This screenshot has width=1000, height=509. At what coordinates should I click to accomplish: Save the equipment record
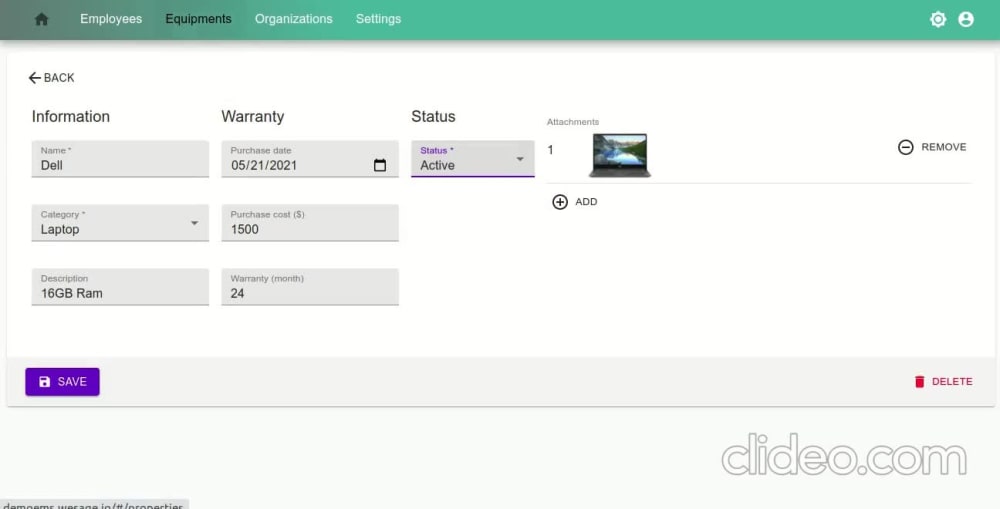click(62, 381)
